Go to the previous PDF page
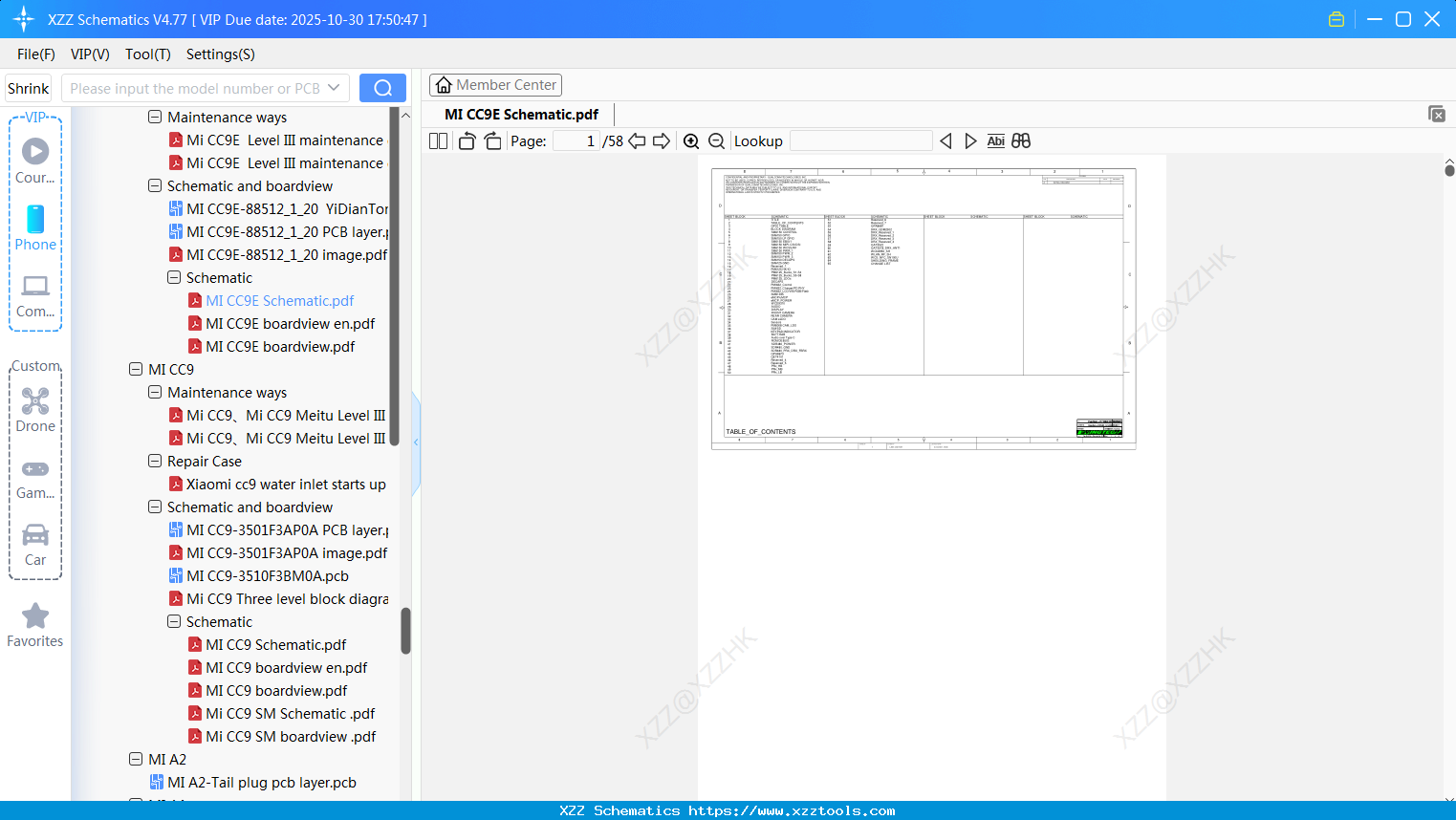The image size is (1456, 820). (x=637, y=141)
